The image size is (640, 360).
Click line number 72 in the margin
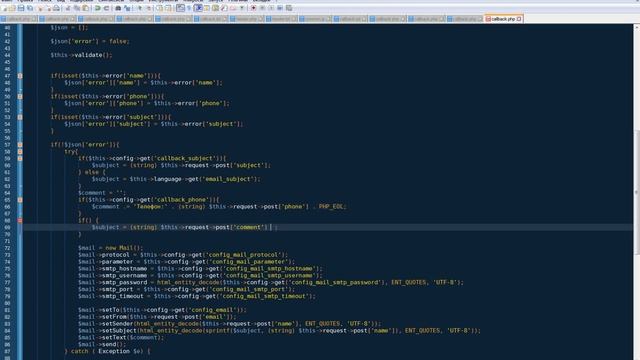pos(7,248)
